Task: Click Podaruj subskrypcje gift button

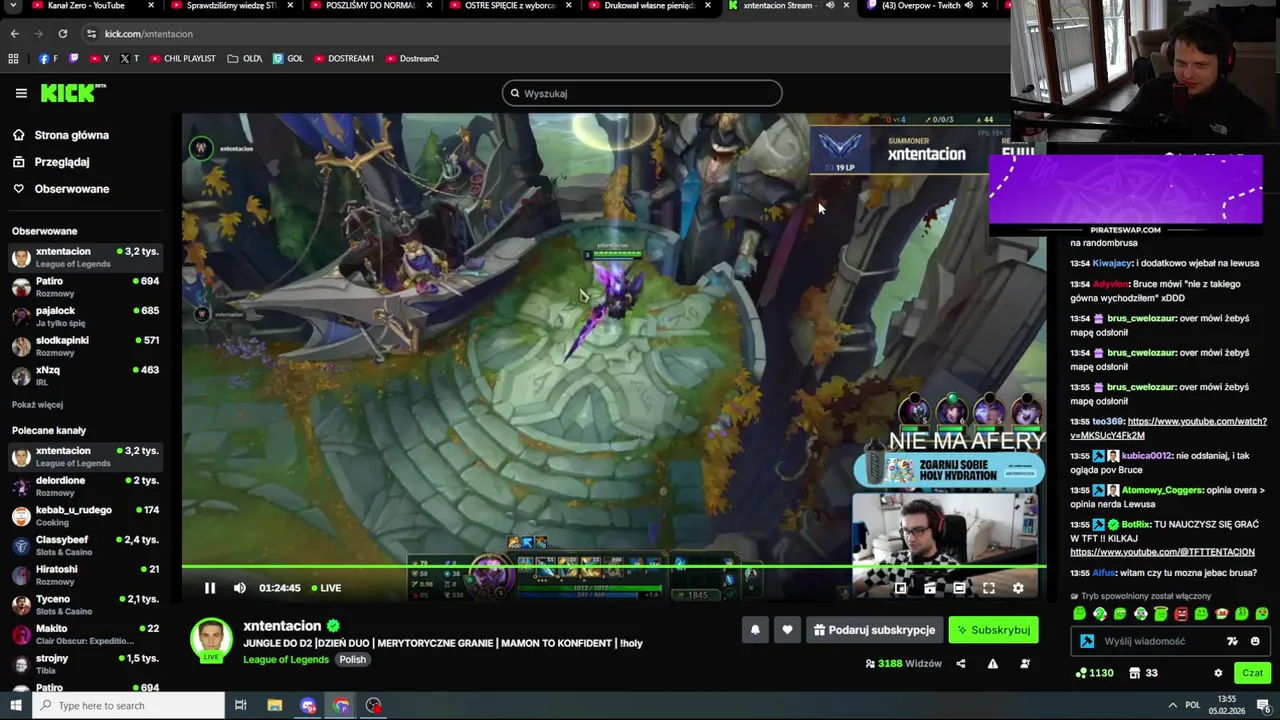Action: click(x=874, y=630)
